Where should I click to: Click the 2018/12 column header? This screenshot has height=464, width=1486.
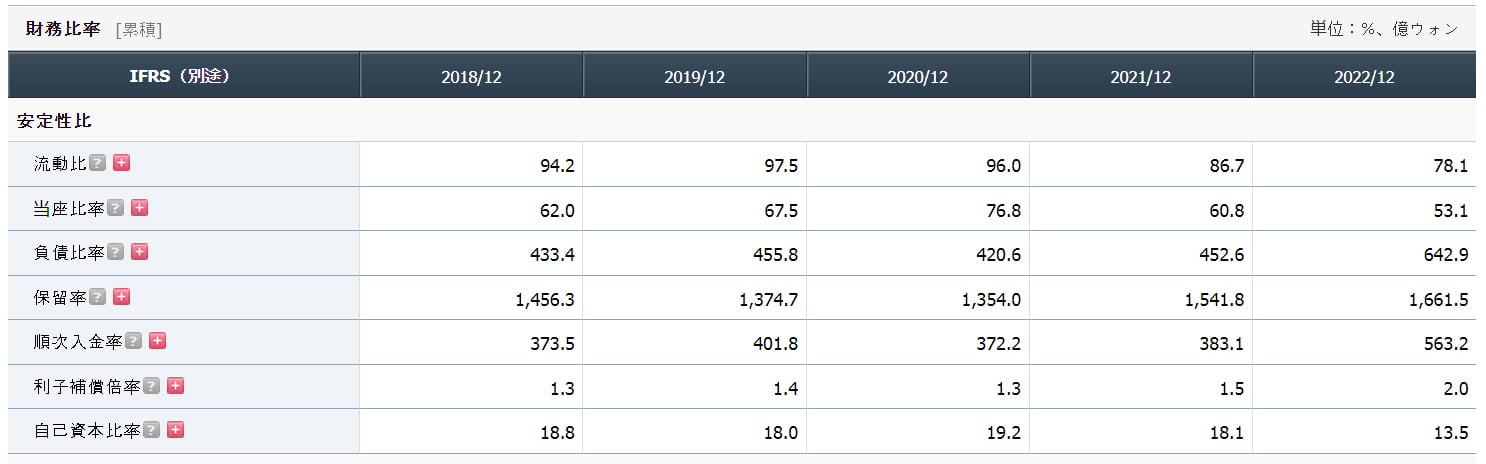click(471, 76)
